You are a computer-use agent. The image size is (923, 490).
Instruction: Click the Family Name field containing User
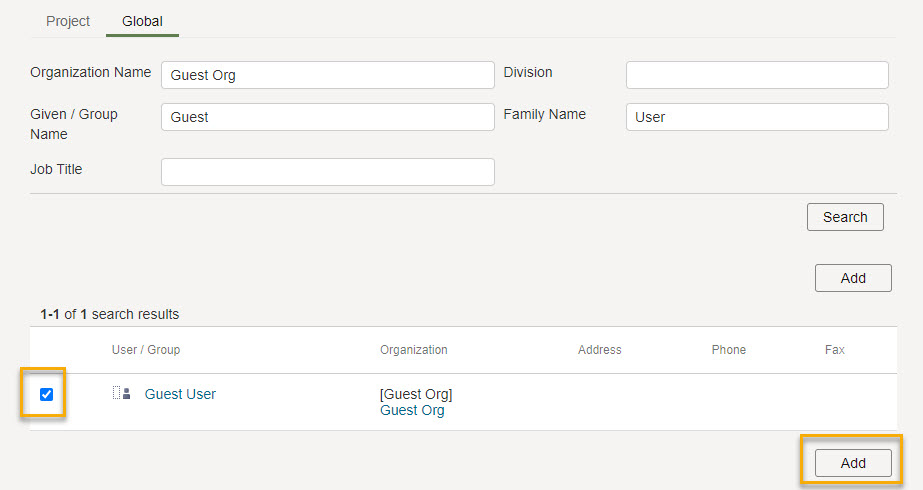[756, 117]
